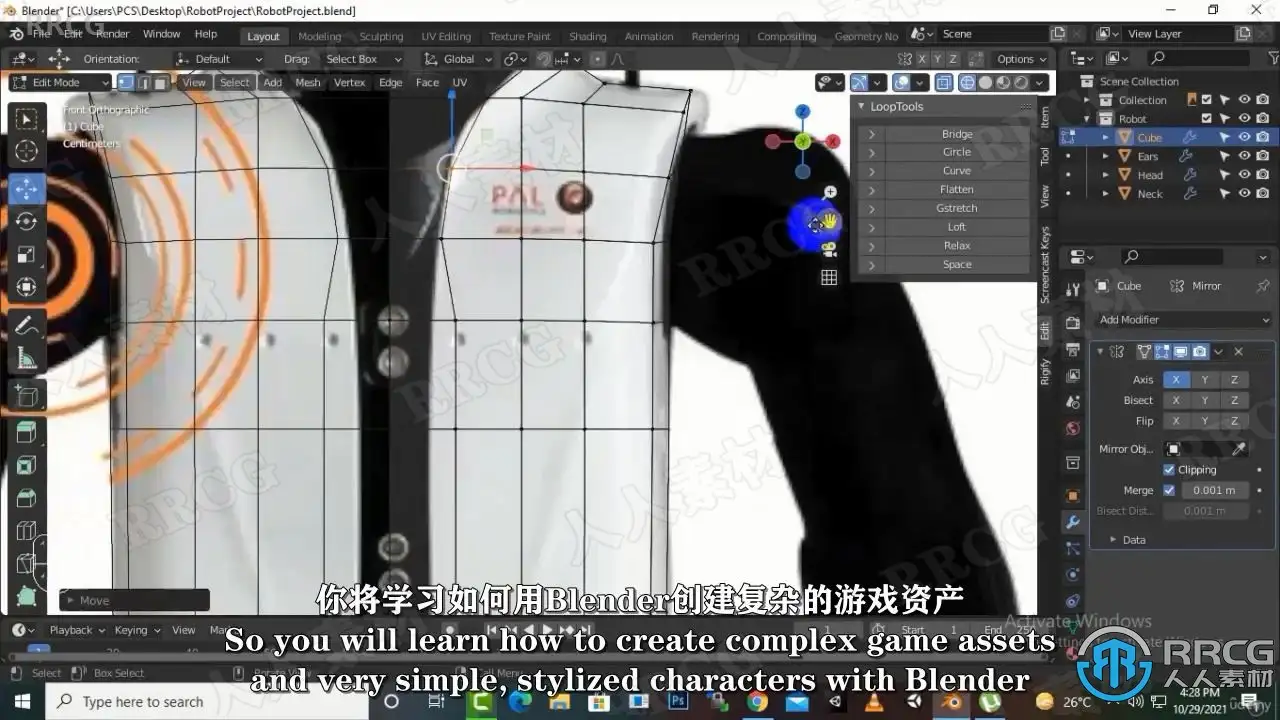Image resolution: width=1280 pixels, height=720 pixels.
Task: Switch to face select mode
Action: tap(161, 83)
